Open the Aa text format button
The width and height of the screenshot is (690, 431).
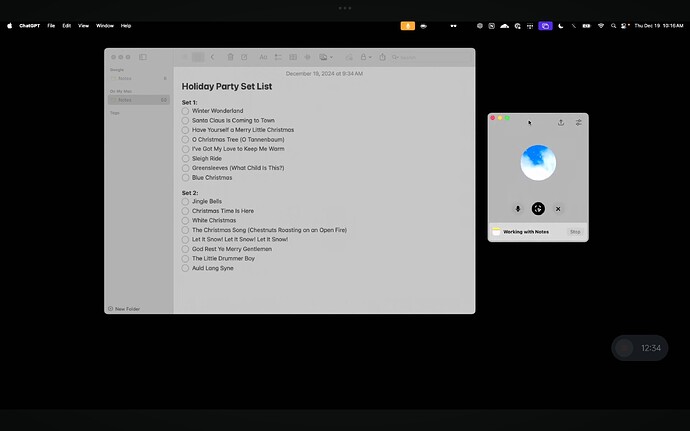[x=263, y=57]
